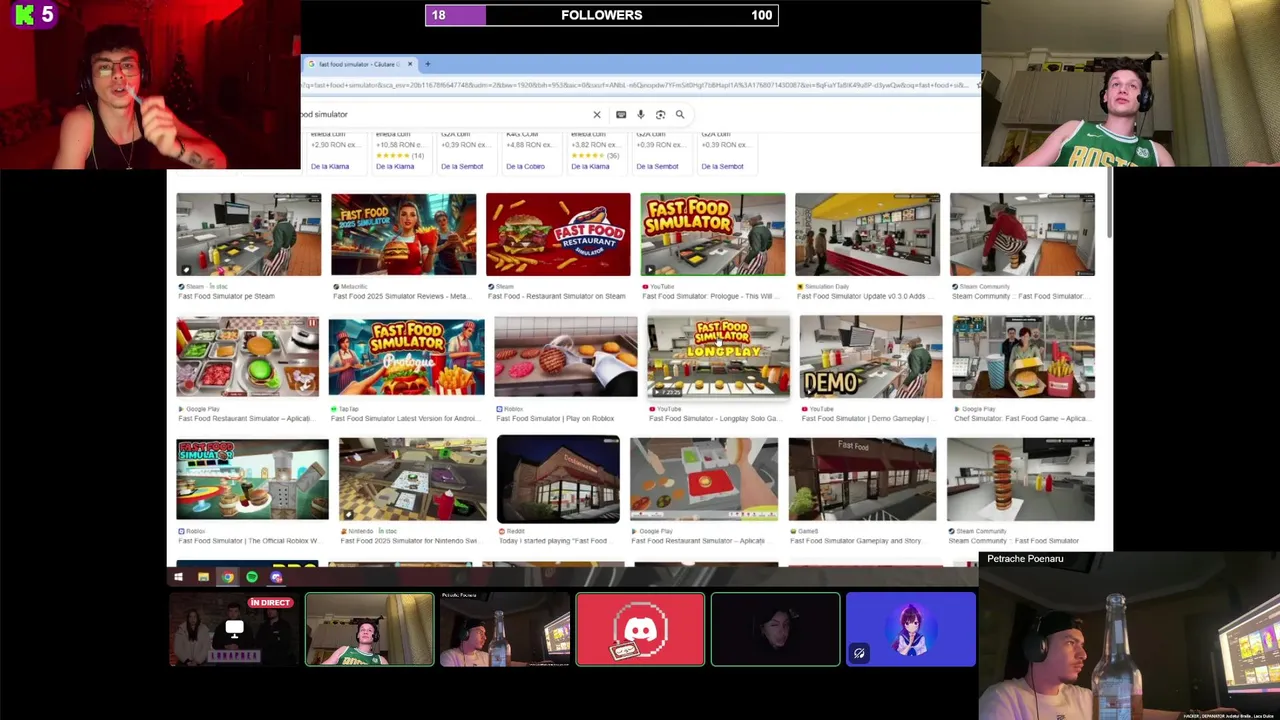
Task: Open Google Play 'Fast Food Restaurant Simulator' image in second row
Action: pyautogui.click(x=248, y=357)
